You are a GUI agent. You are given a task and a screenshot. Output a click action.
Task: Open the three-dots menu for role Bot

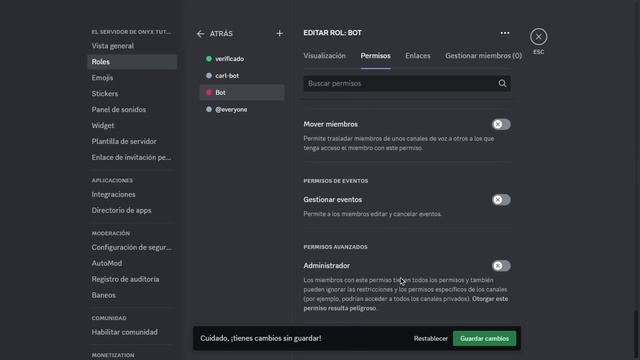point(505,33)
